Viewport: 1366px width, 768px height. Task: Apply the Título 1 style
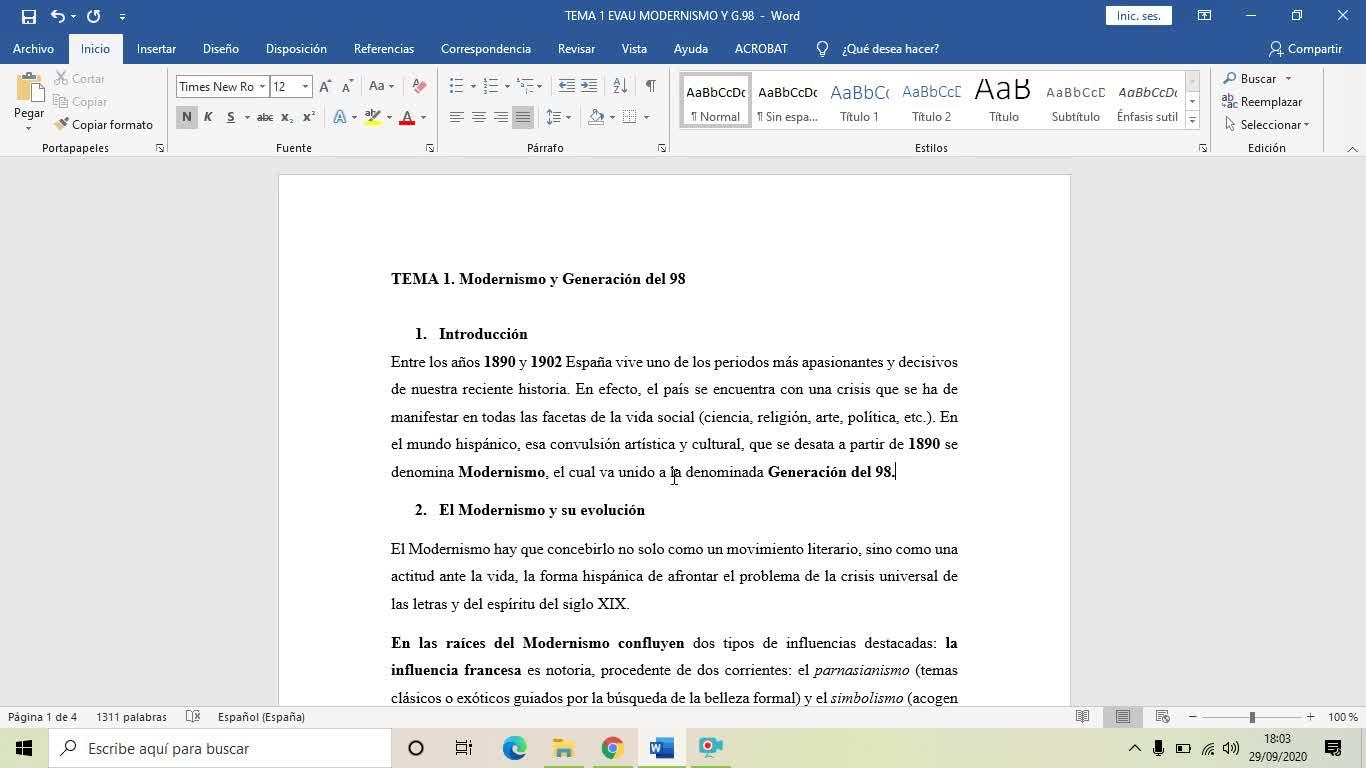click(859, 102)
